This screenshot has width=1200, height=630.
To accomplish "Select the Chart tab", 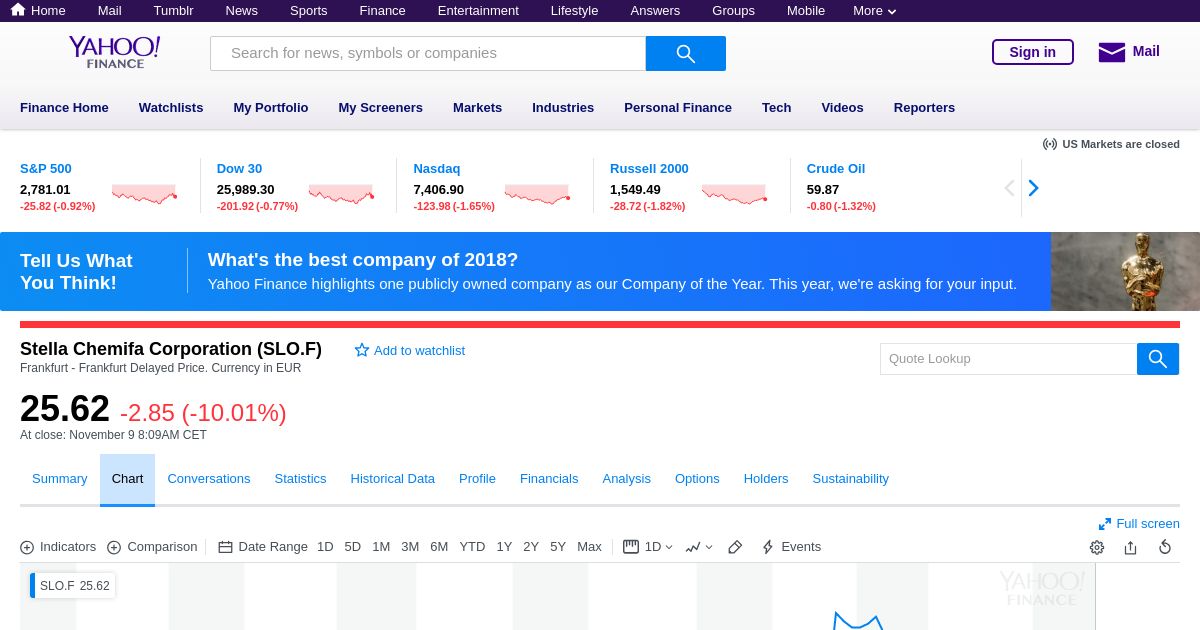I will click(x=127, y=479).
